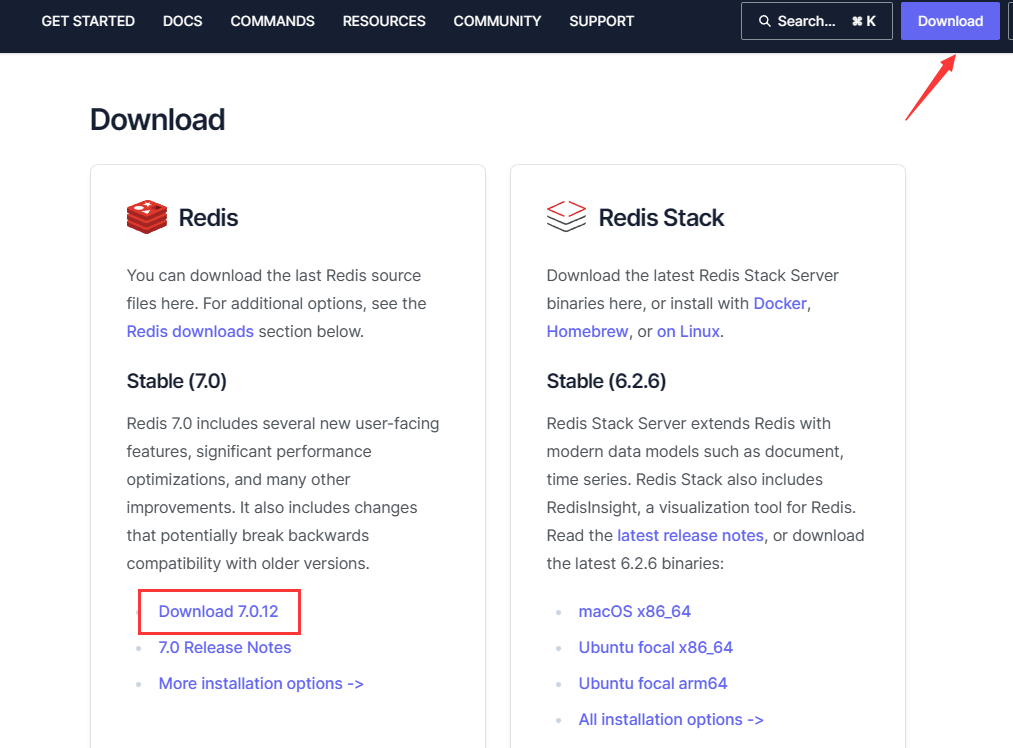Click the Homebrew link
This screenshot has height=748, width=1013.
point(588,331)
